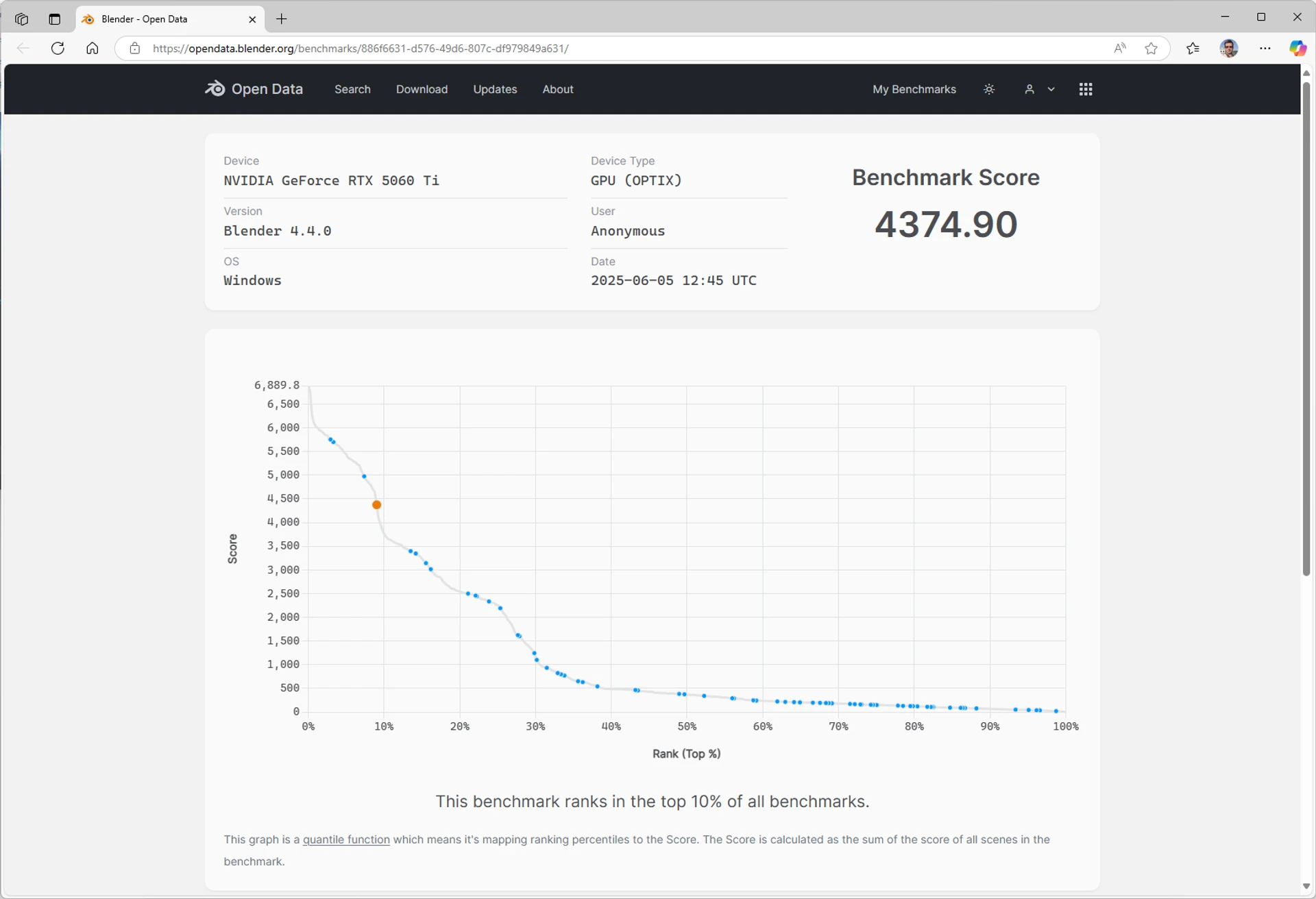Open the Blender apps grid icon
Screen dimensions: 1316x899
1085,89
